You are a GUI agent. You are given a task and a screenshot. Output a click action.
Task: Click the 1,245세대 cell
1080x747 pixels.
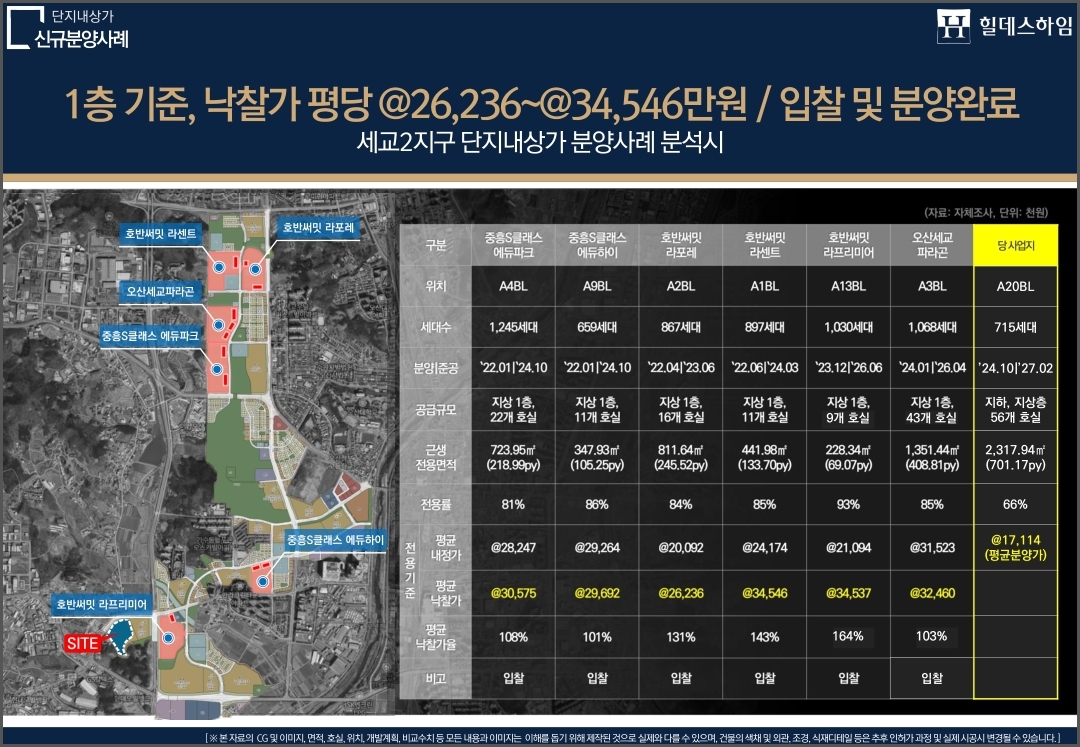click(x=513, y=328)
